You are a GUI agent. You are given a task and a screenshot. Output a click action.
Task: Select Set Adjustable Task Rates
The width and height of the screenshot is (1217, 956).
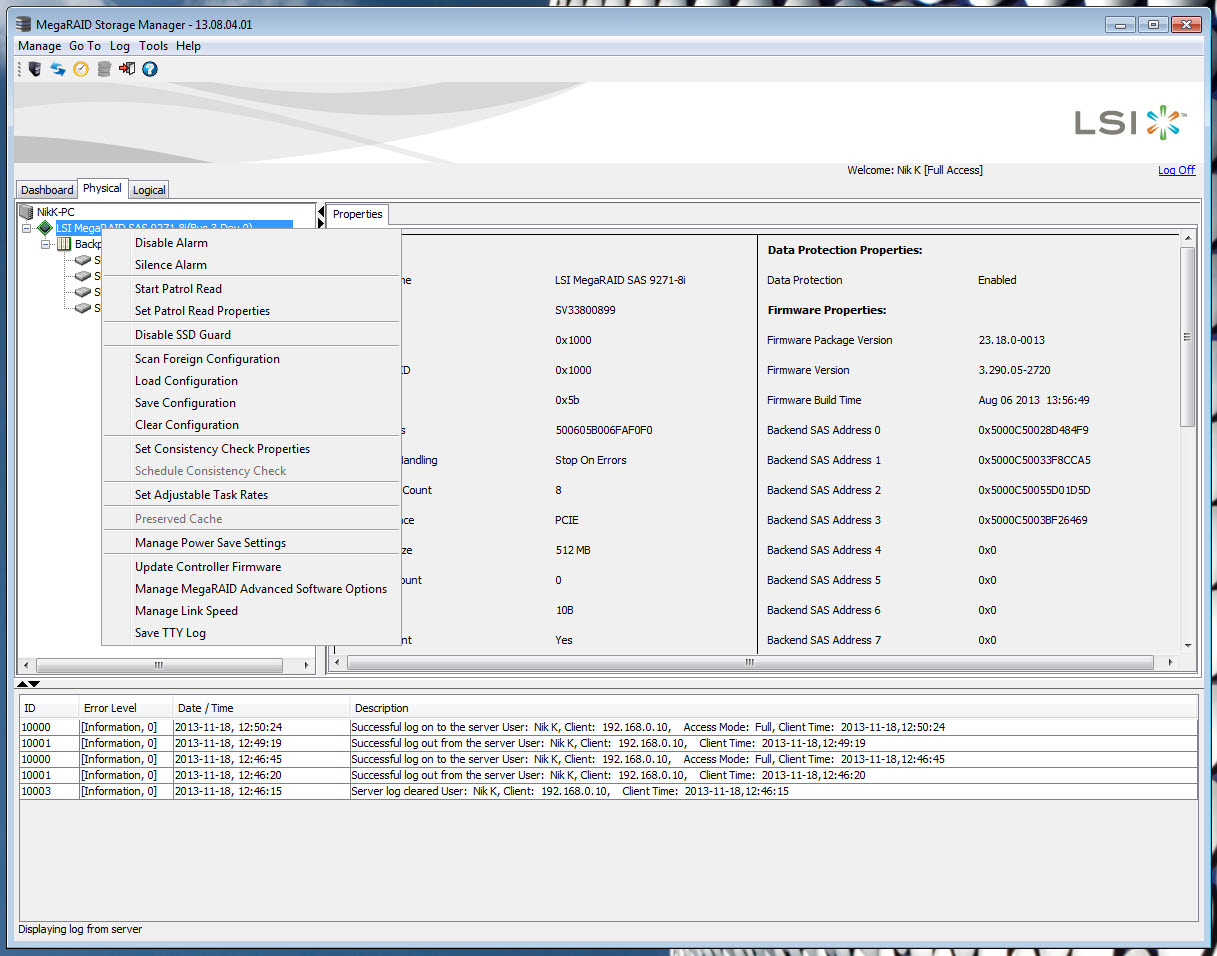[201, 495]
